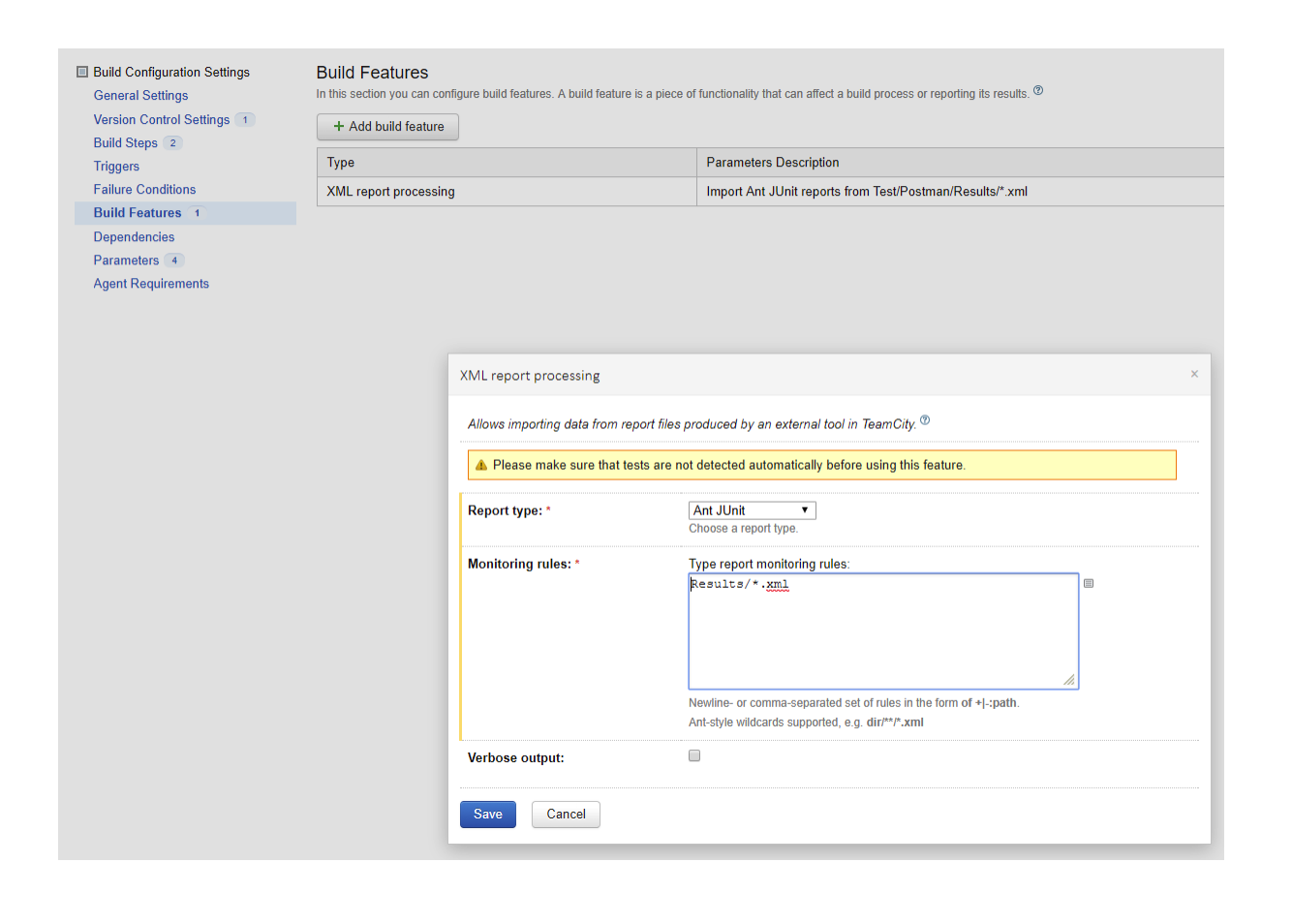Screen dimensions: 1292x924
Task: Click the Type column header
Action: (507, 163)
